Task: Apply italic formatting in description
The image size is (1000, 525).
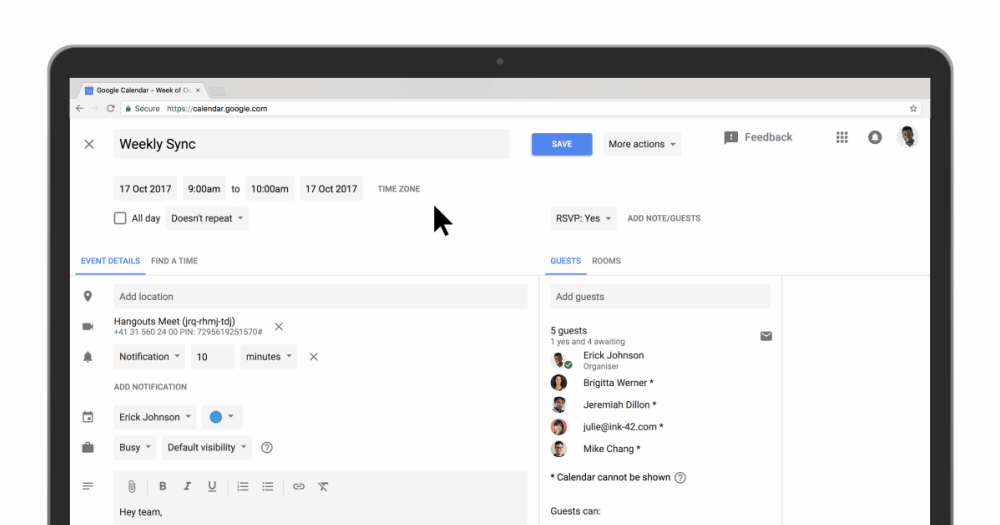Action: [187, 487]
